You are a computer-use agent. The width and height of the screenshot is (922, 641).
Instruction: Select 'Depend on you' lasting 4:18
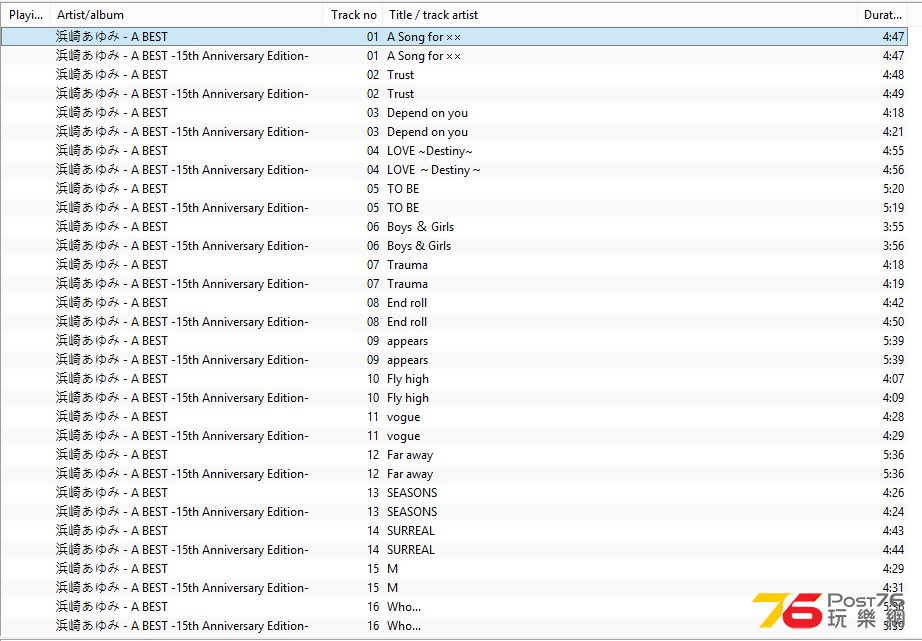click(427, 113)
